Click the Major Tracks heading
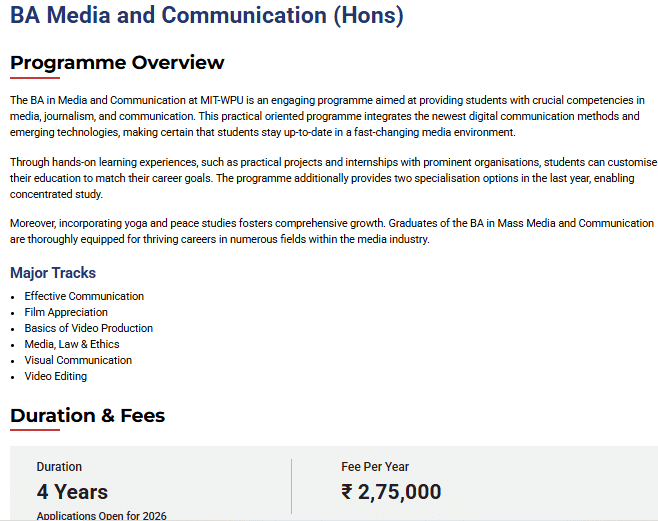Image resolution: width=658 pixels, height=521 pixels. coord(53,273)
